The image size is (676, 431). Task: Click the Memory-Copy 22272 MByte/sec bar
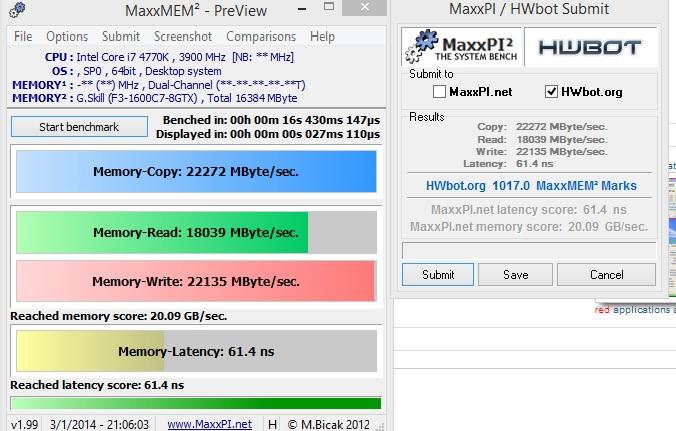point(196,171)
